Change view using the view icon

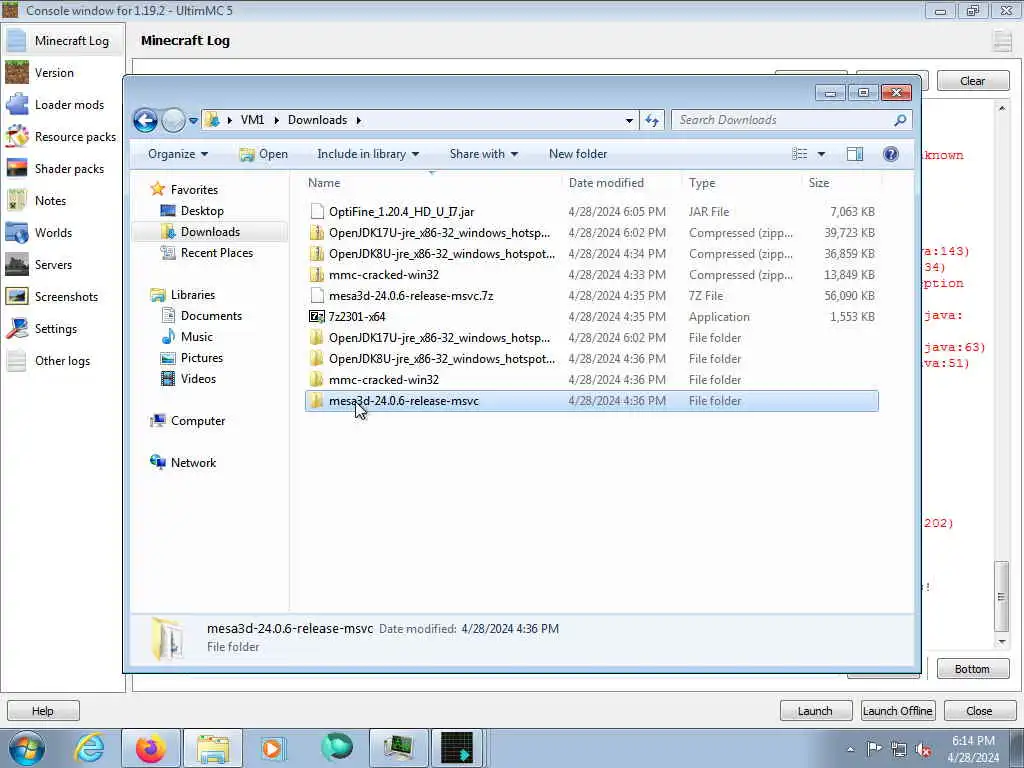799,154
